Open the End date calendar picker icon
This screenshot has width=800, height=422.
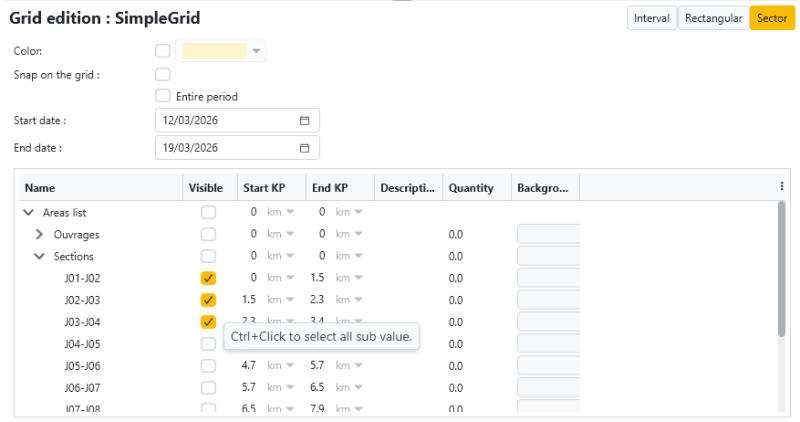point(305,148)
